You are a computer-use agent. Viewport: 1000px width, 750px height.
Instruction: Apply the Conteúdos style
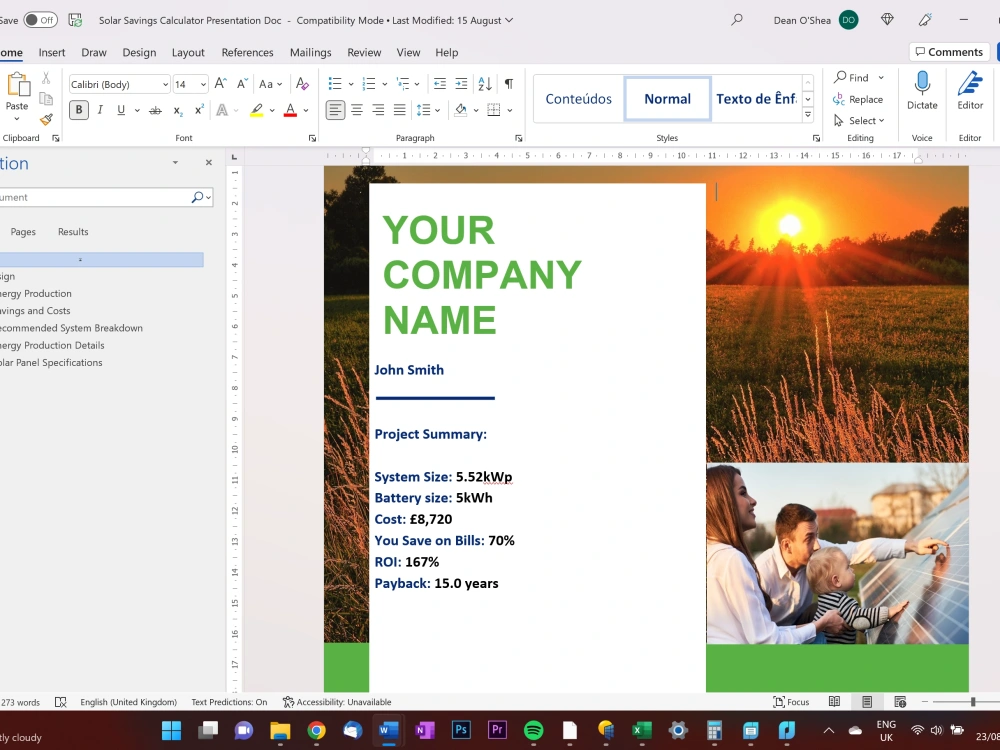click(578, 99)
